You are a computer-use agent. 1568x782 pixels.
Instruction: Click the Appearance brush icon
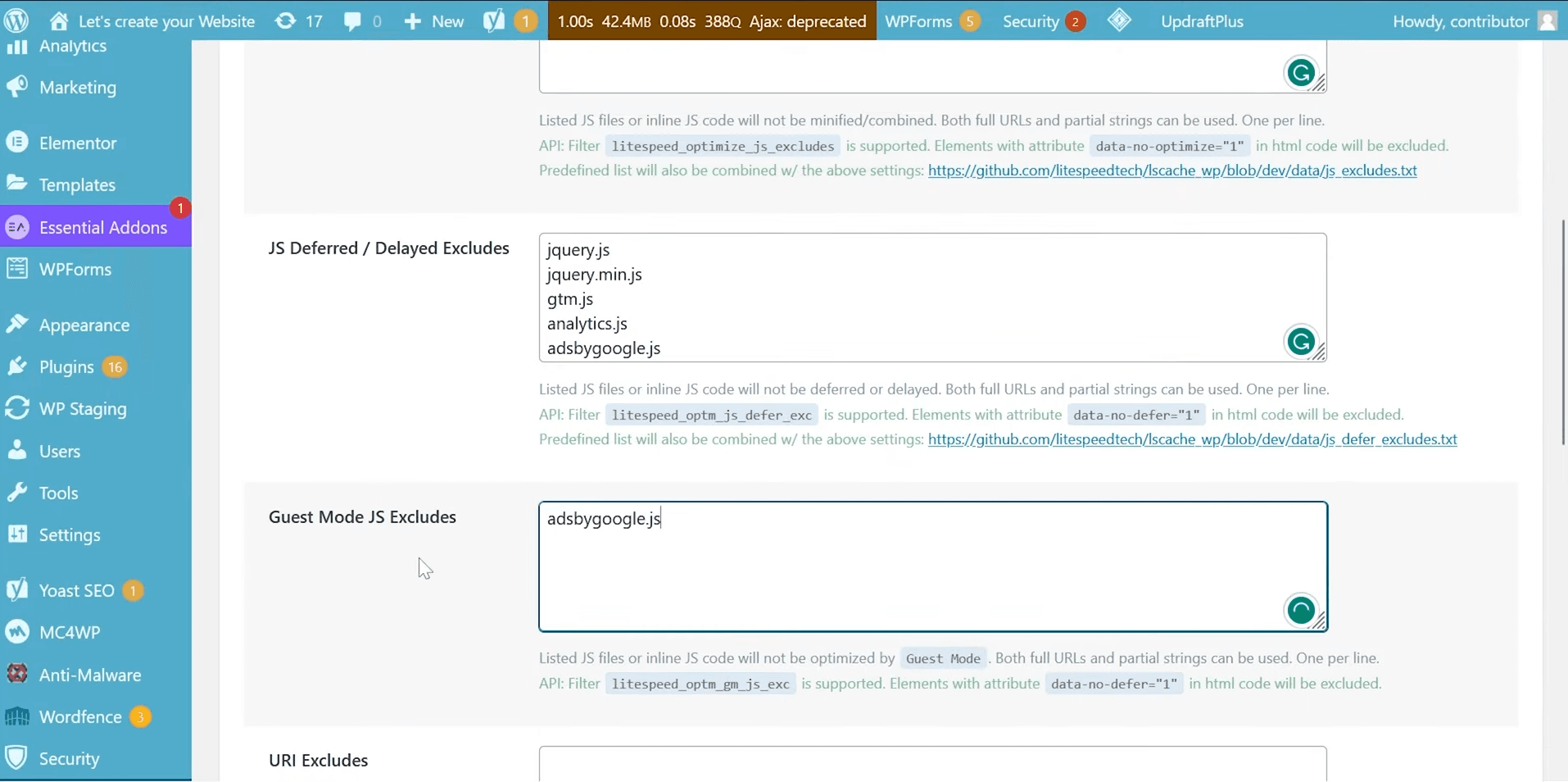click(x=16, y=325)
